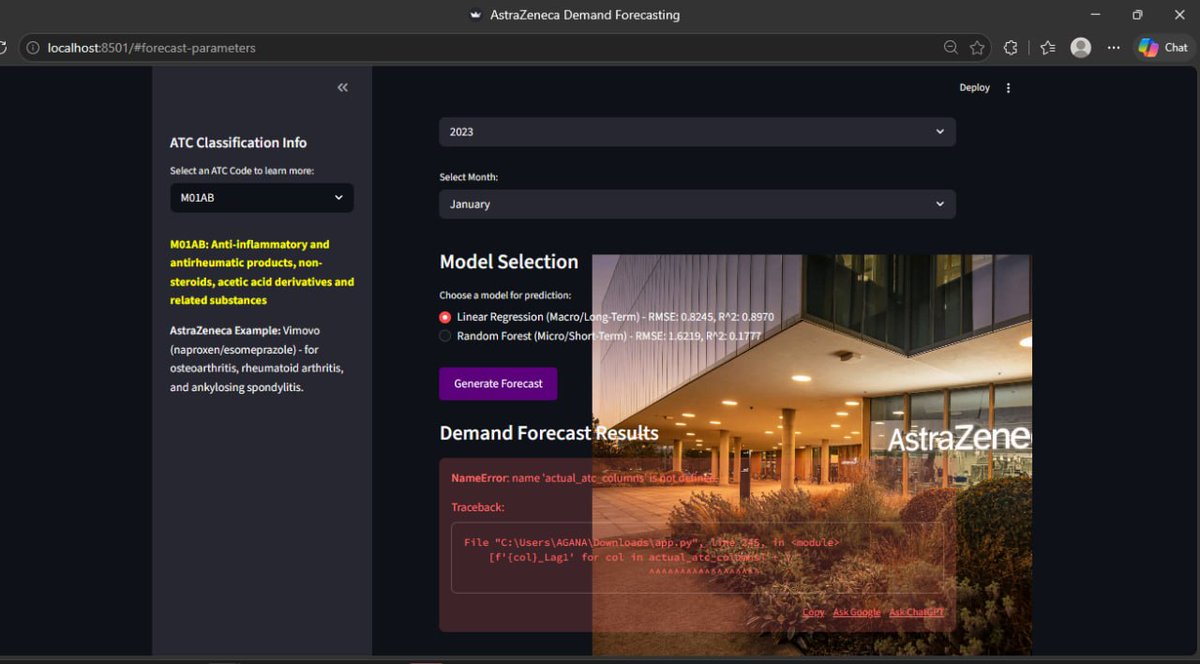Click the Ask Google link
Screen dimensions: 1200x664
coord(857,612)
